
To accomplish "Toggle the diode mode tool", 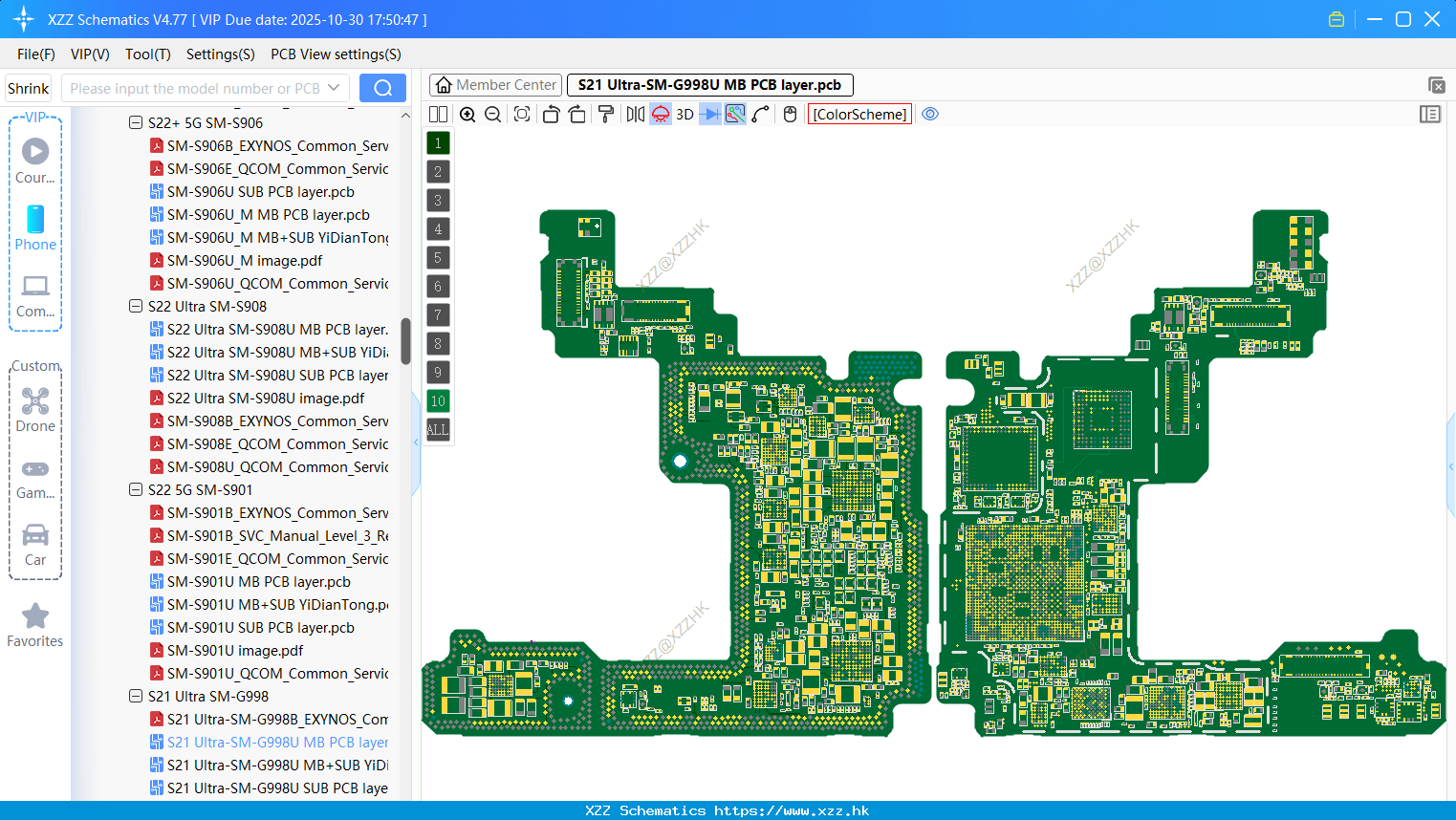I will [710, 115].
